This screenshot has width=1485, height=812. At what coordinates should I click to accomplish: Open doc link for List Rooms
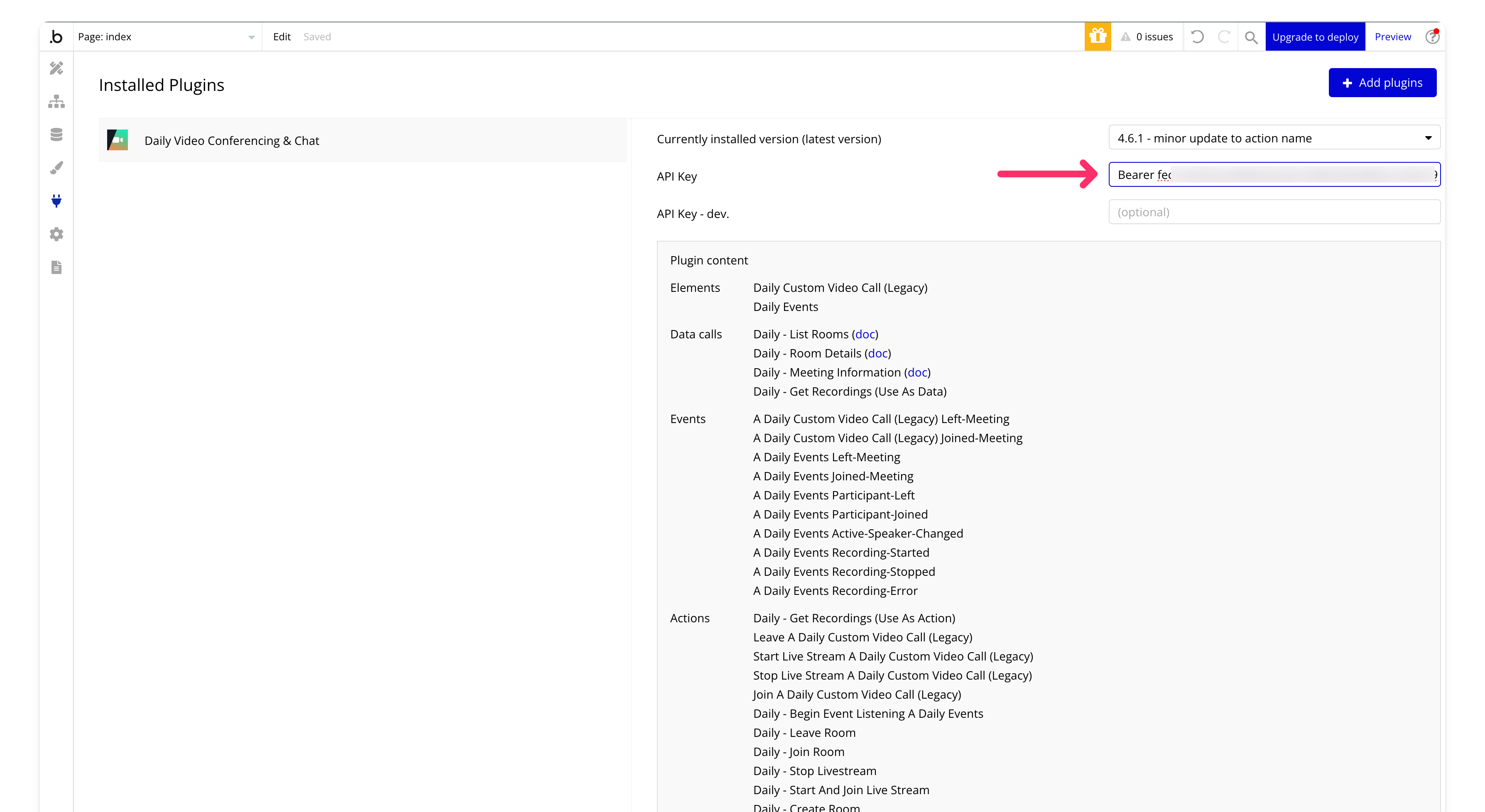point(865,334)
